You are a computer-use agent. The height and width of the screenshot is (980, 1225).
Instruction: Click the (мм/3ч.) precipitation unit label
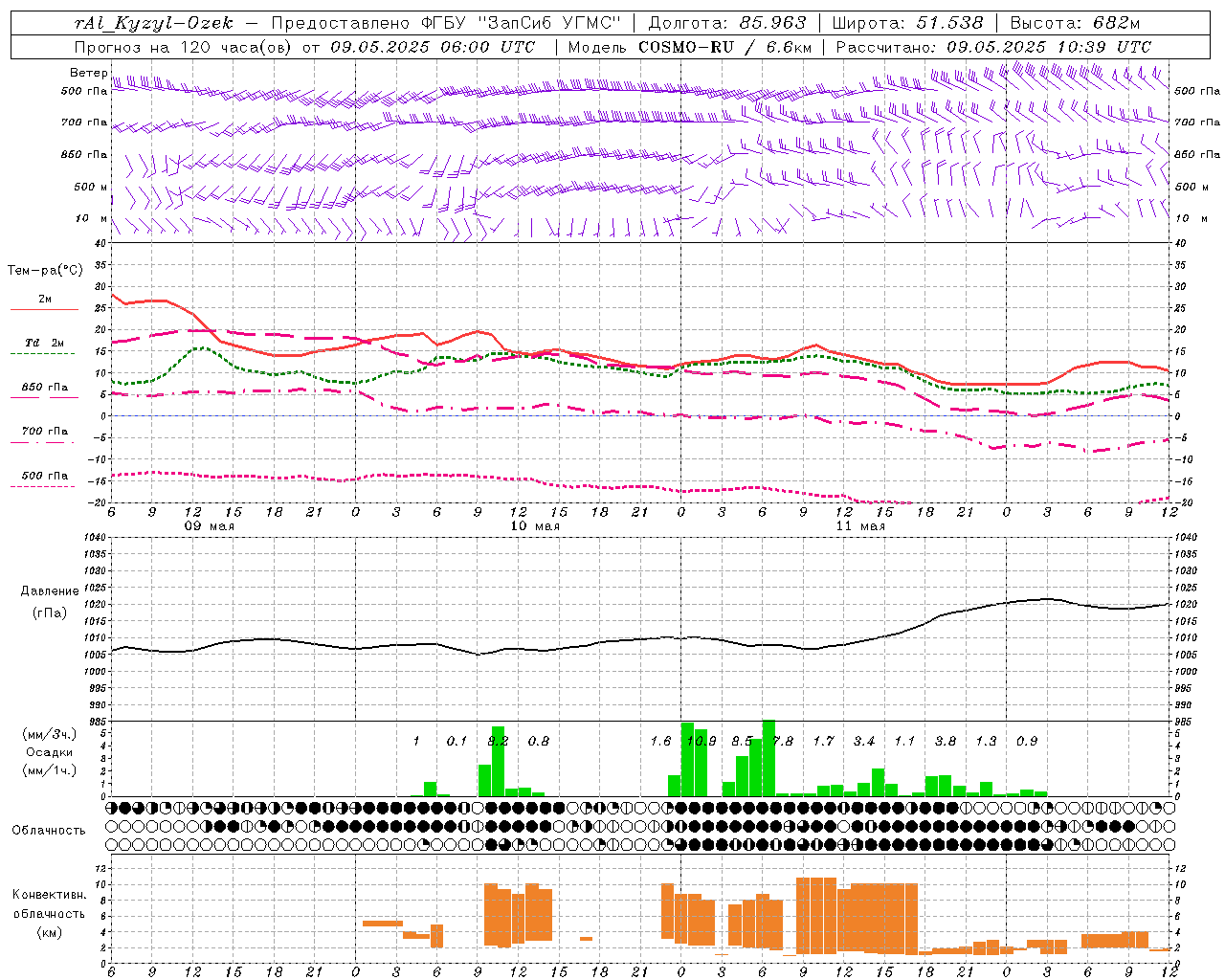pyautogui.click(x=50, y=735)
